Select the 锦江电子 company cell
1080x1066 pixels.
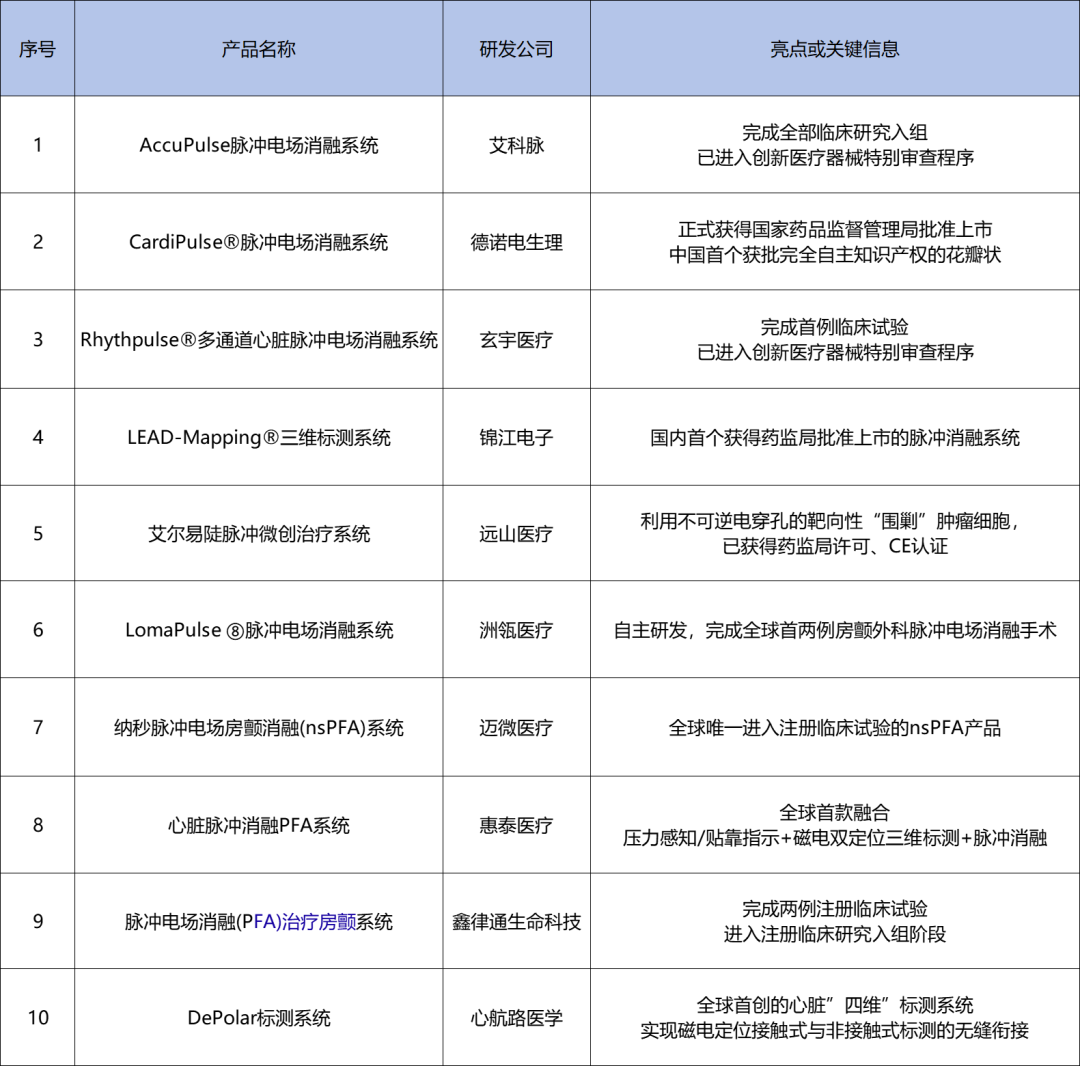[516, 437]
